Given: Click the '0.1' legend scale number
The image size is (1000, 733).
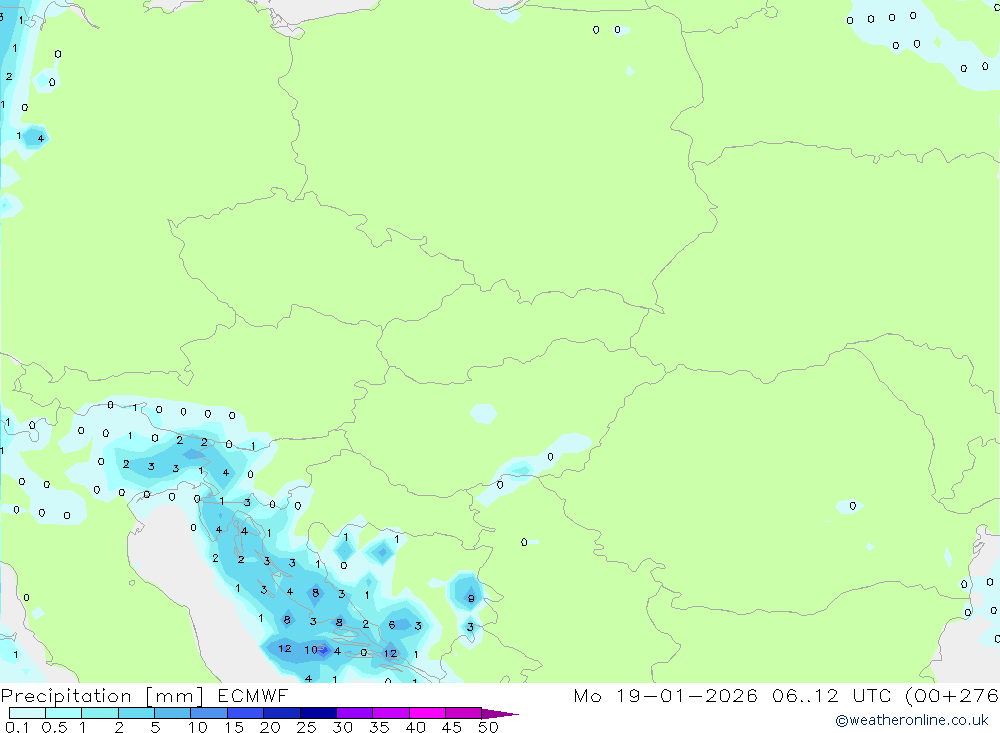Looking at the screenshot, I should pyautogui.click(x=17, y=727).
